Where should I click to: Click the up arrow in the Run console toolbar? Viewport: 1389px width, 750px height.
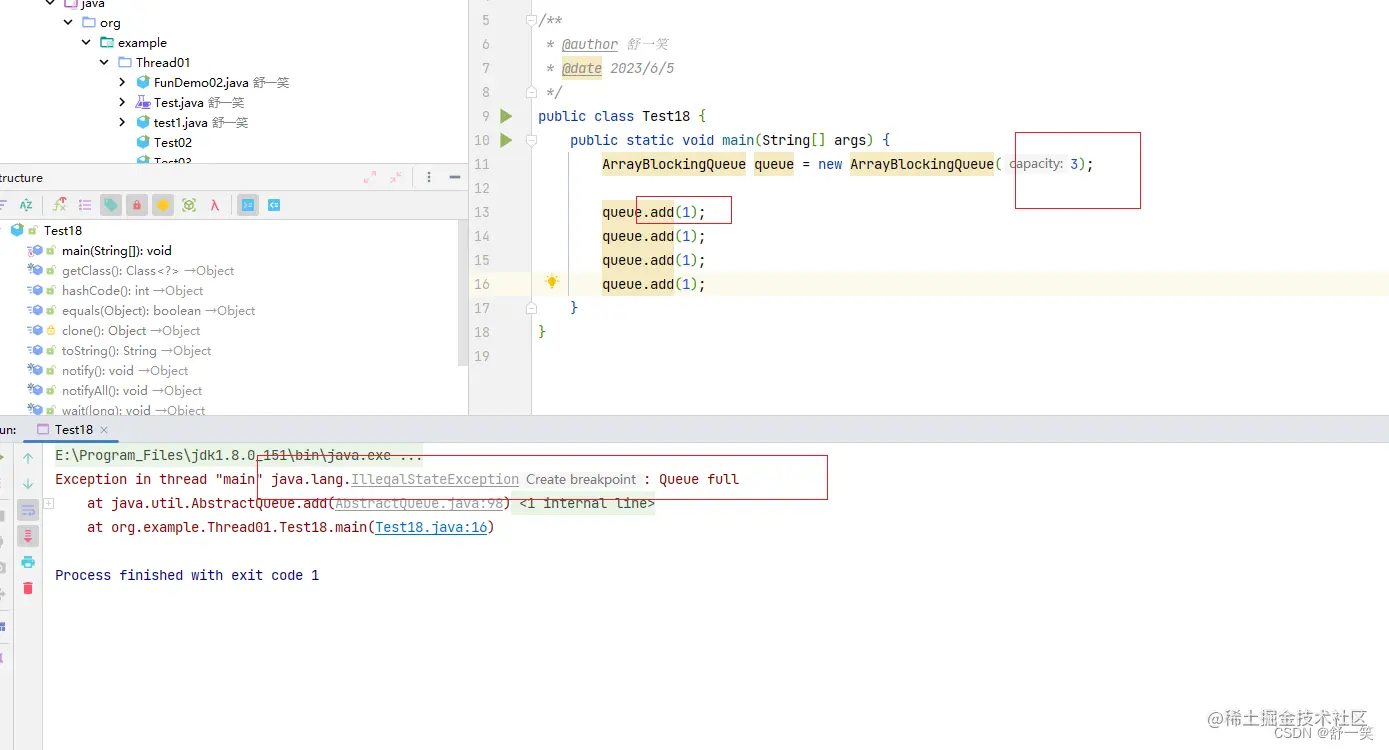[x=28, y=458]
